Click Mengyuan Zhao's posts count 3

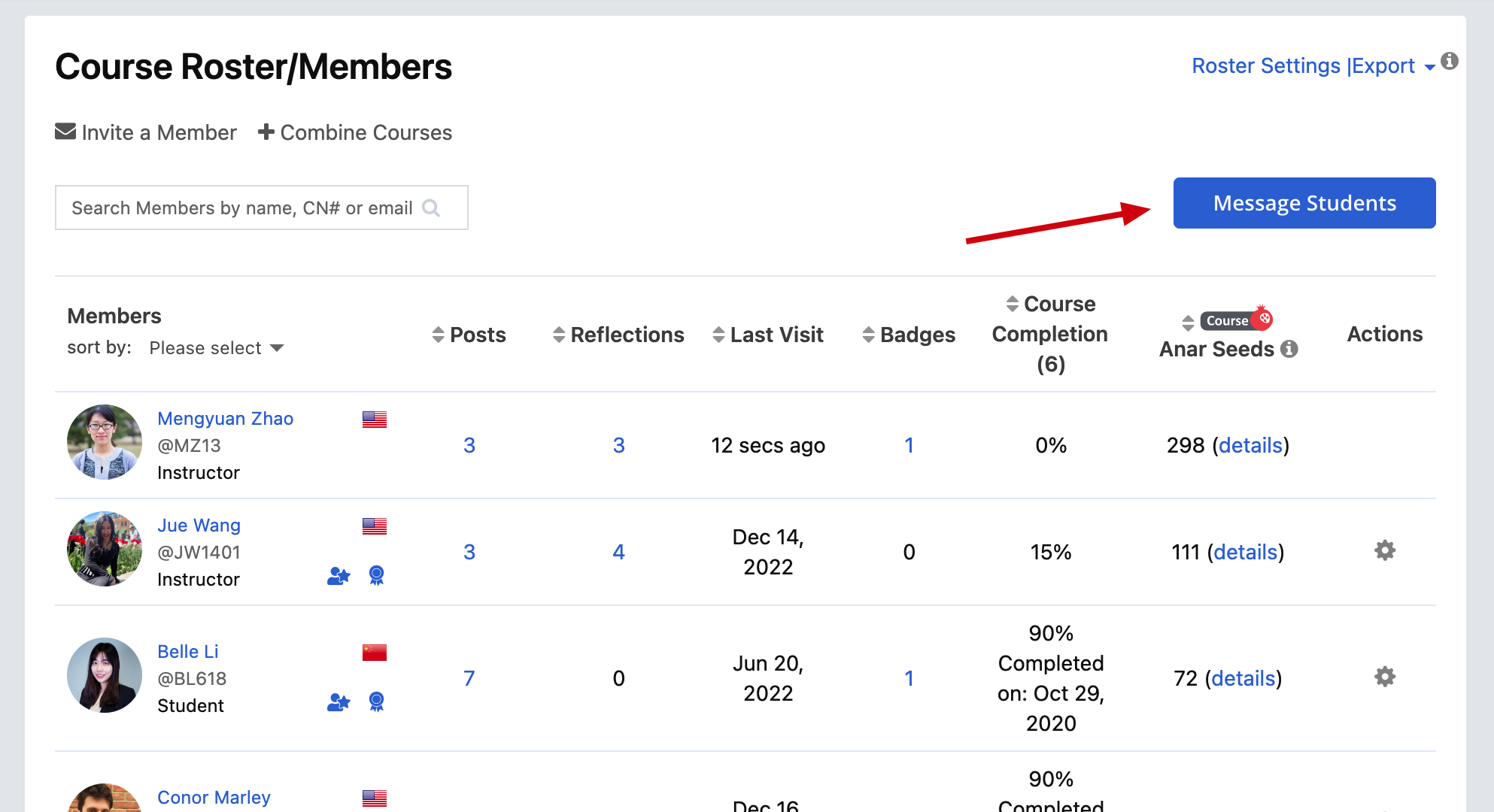click(x=469, y=445)
